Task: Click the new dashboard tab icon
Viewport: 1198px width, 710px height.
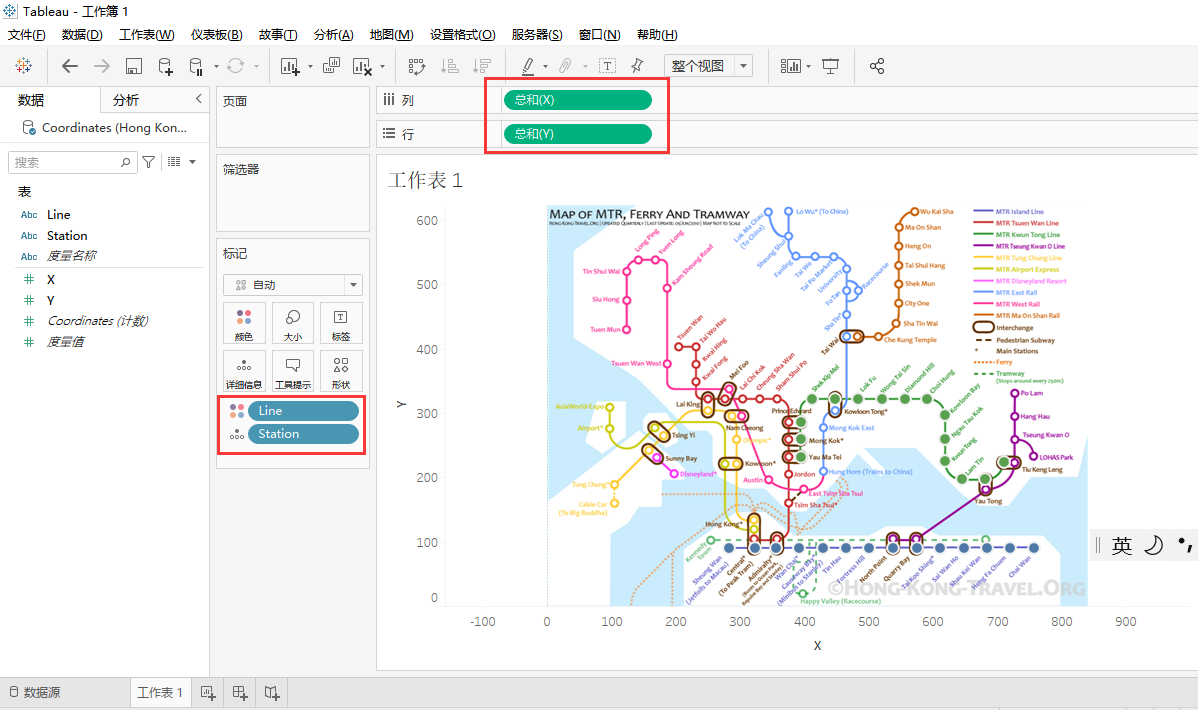Action: [x=240, y=692]
